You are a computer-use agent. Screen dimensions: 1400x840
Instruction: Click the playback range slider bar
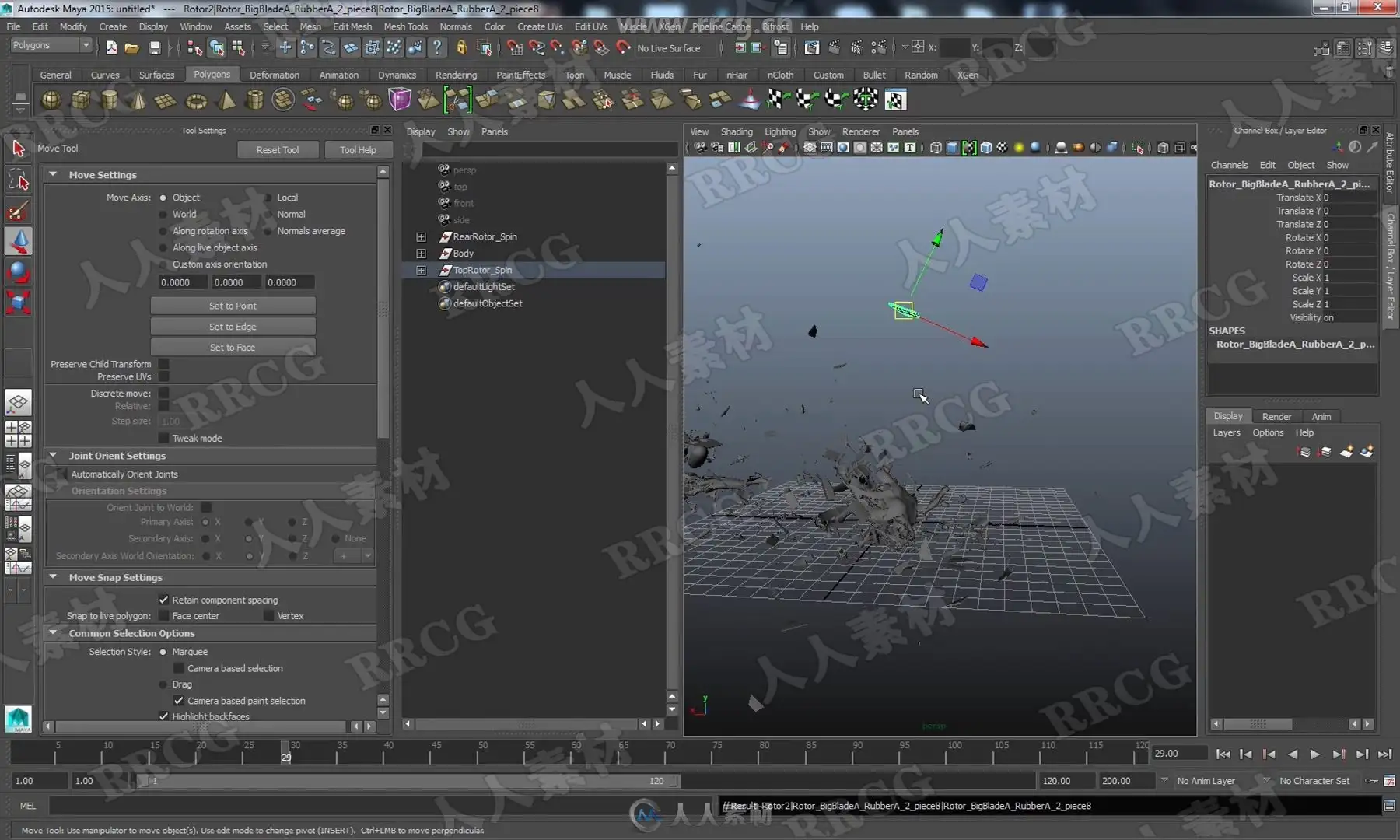tap(408, 781)
